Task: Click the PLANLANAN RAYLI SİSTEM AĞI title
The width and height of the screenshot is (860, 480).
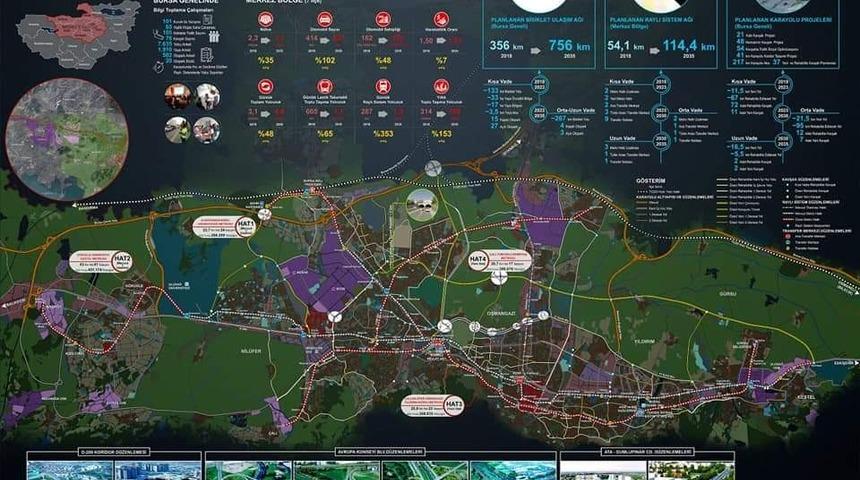Action: pyautogui.click(x=651, y=22)
